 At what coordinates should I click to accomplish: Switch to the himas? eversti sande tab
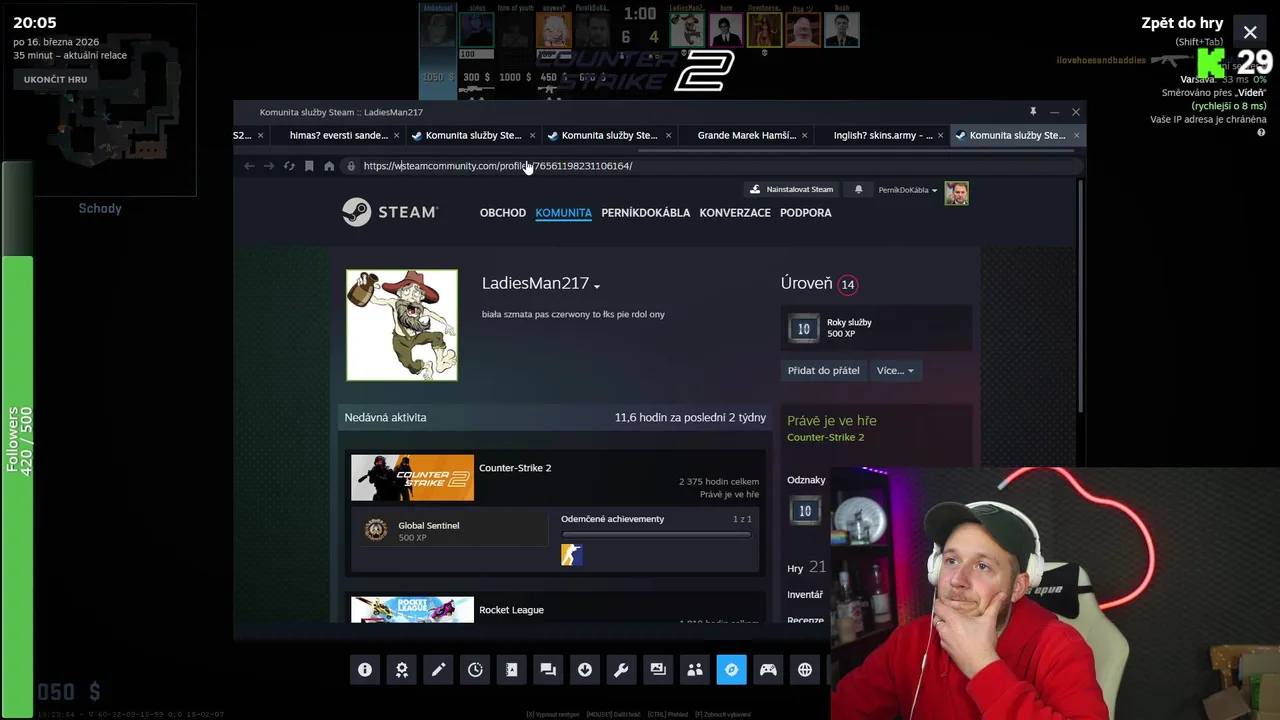coord(339,135)
